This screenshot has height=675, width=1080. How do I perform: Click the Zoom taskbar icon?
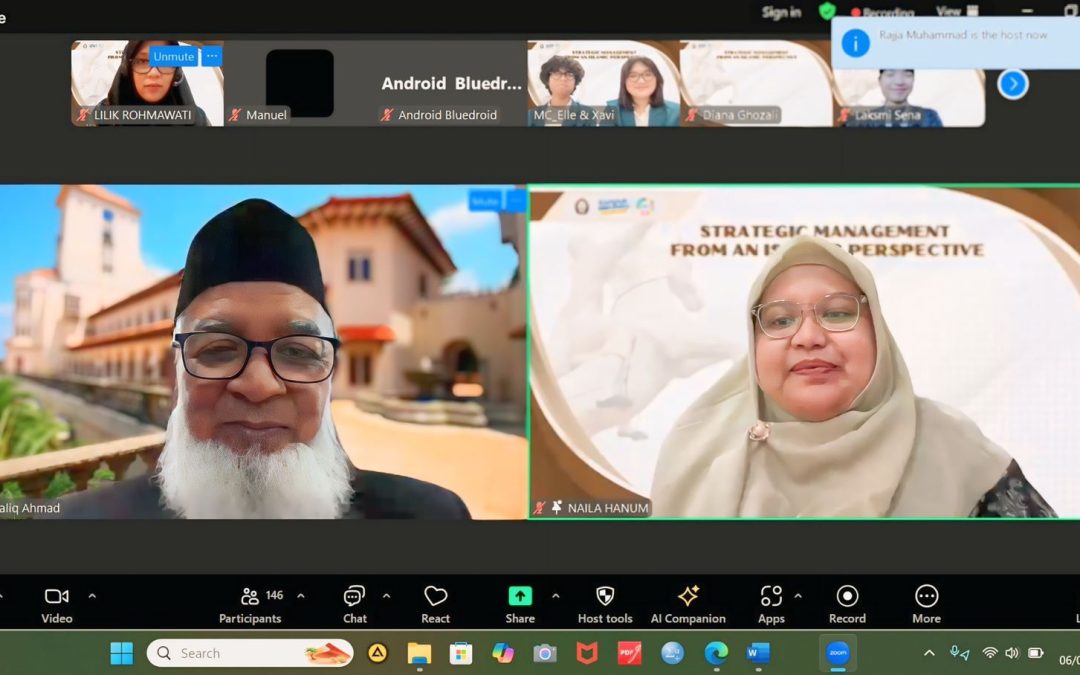click(838, 653)
